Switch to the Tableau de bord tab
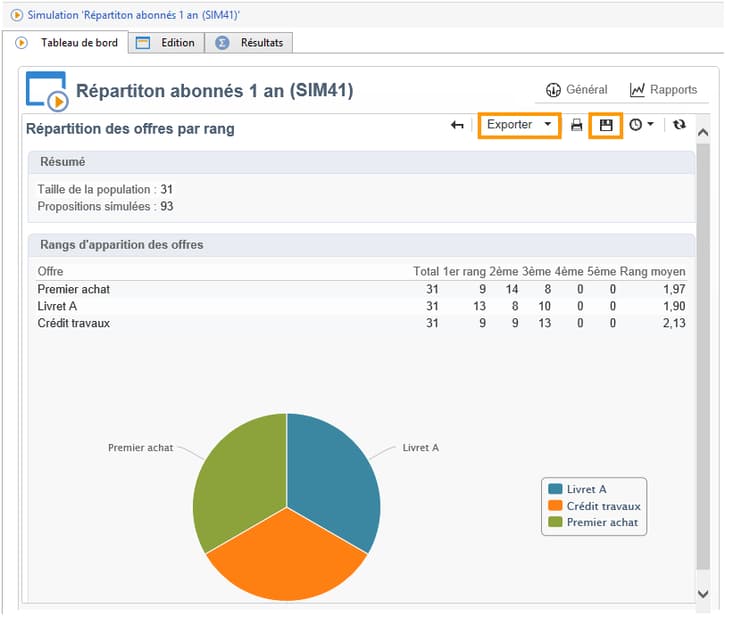750x625 pixels. 66,43
